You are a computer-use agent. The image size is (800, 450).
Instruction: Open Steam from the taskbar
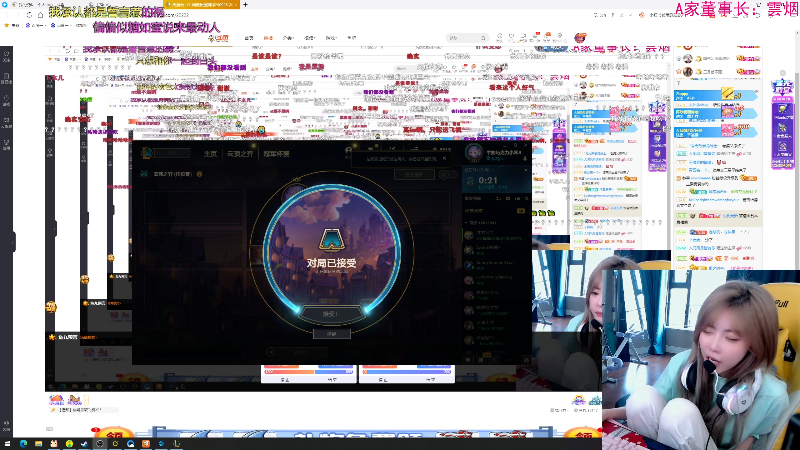tap(84, 443)
